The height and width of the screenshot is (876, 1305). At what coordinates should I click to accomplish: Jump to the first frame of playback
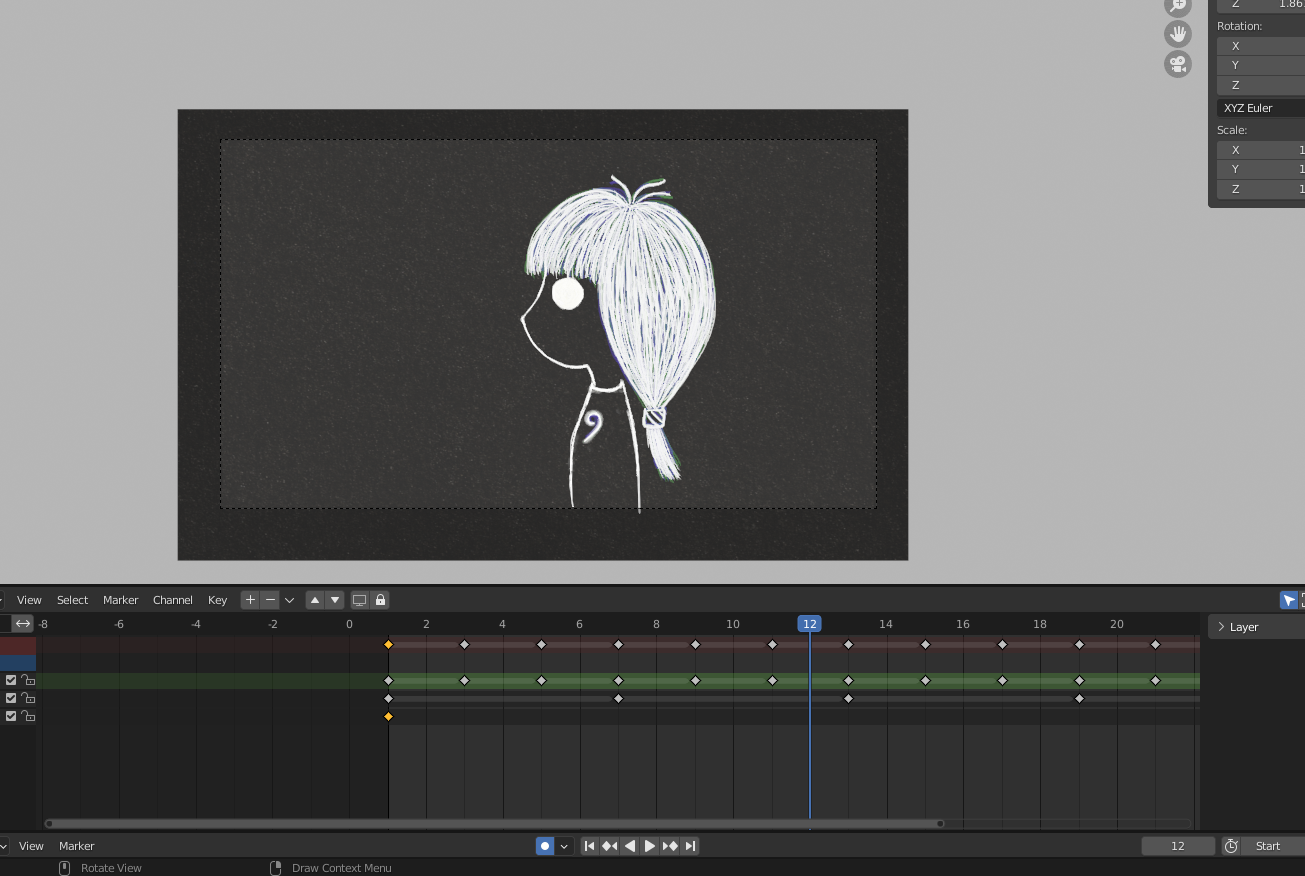click(589, 846)
